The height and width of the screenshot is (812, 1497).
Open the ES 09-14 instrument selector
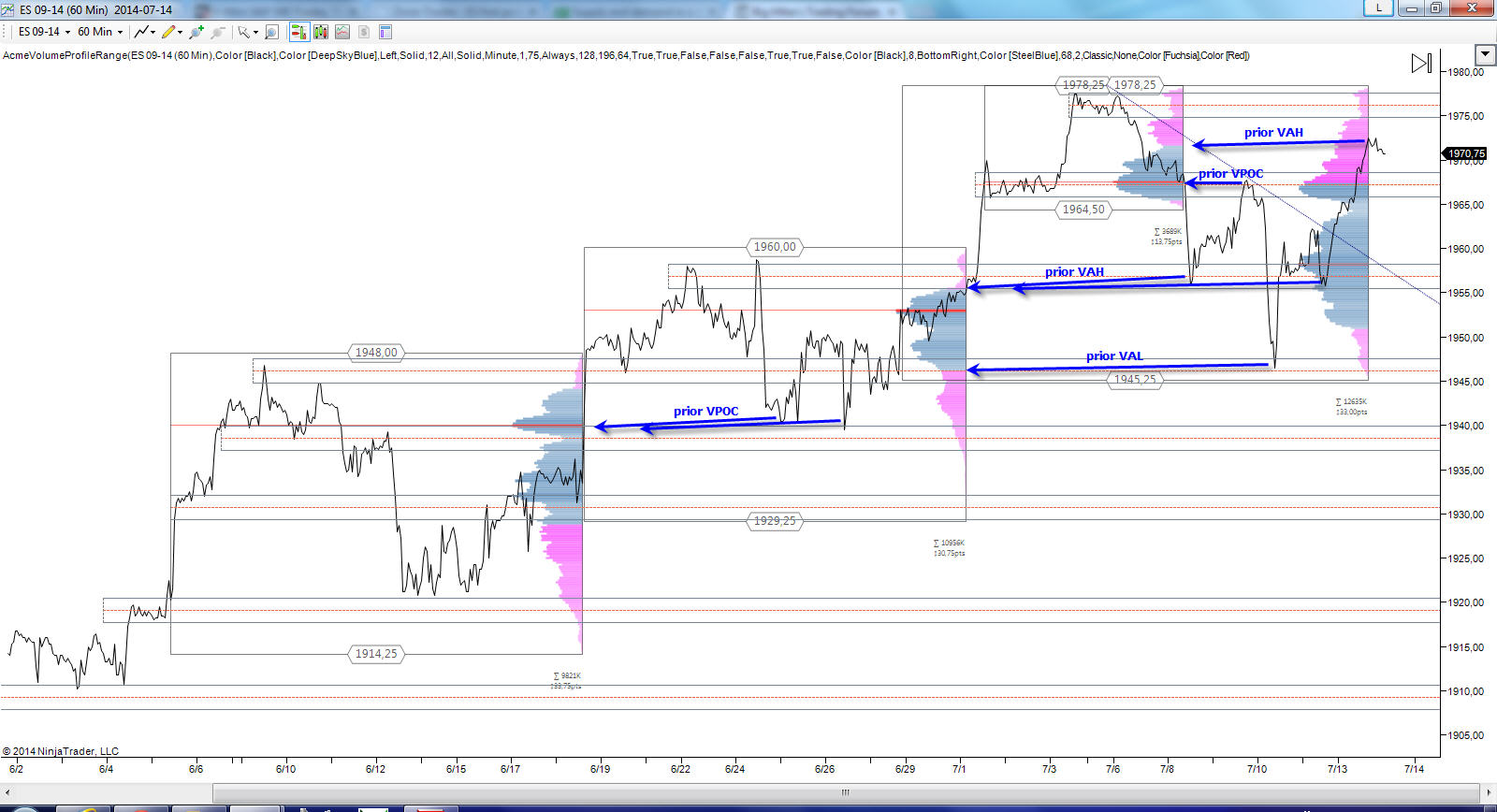[44, 32]
